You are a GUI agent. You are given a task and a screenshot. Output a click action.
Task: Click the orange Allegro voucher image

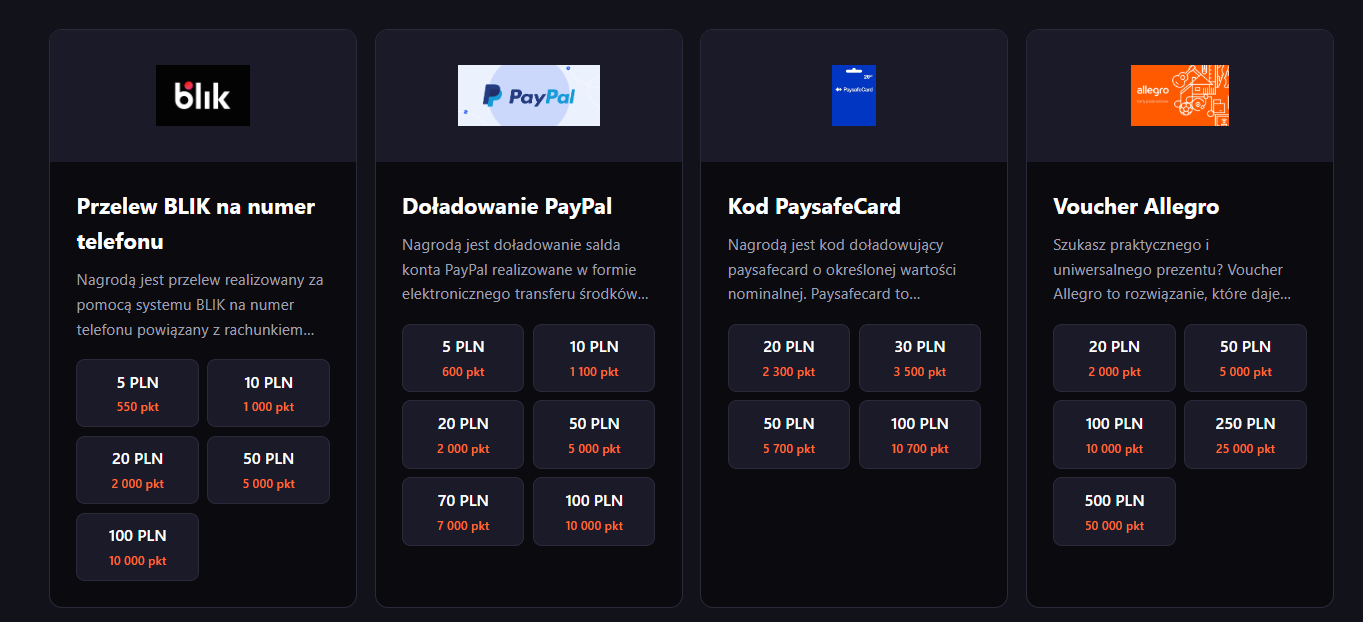pyautogui.click(x=1179, y=96)
